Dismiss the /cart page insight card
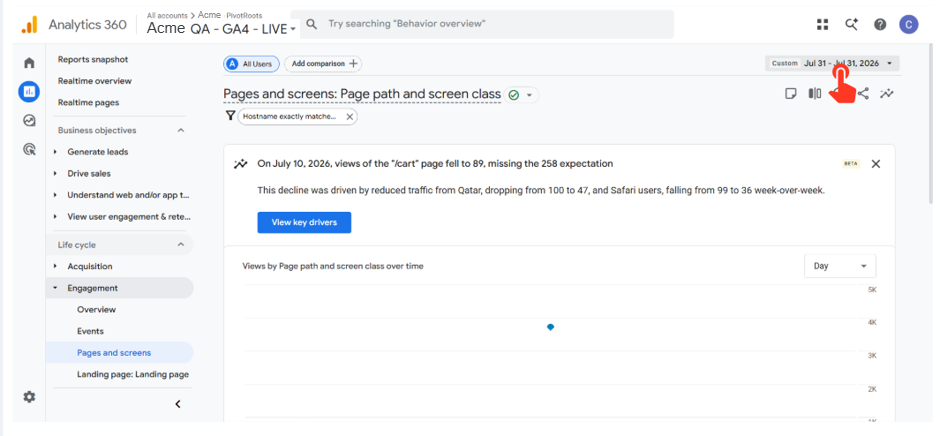This screenshot has height=436, width=940. pos(875,164)
